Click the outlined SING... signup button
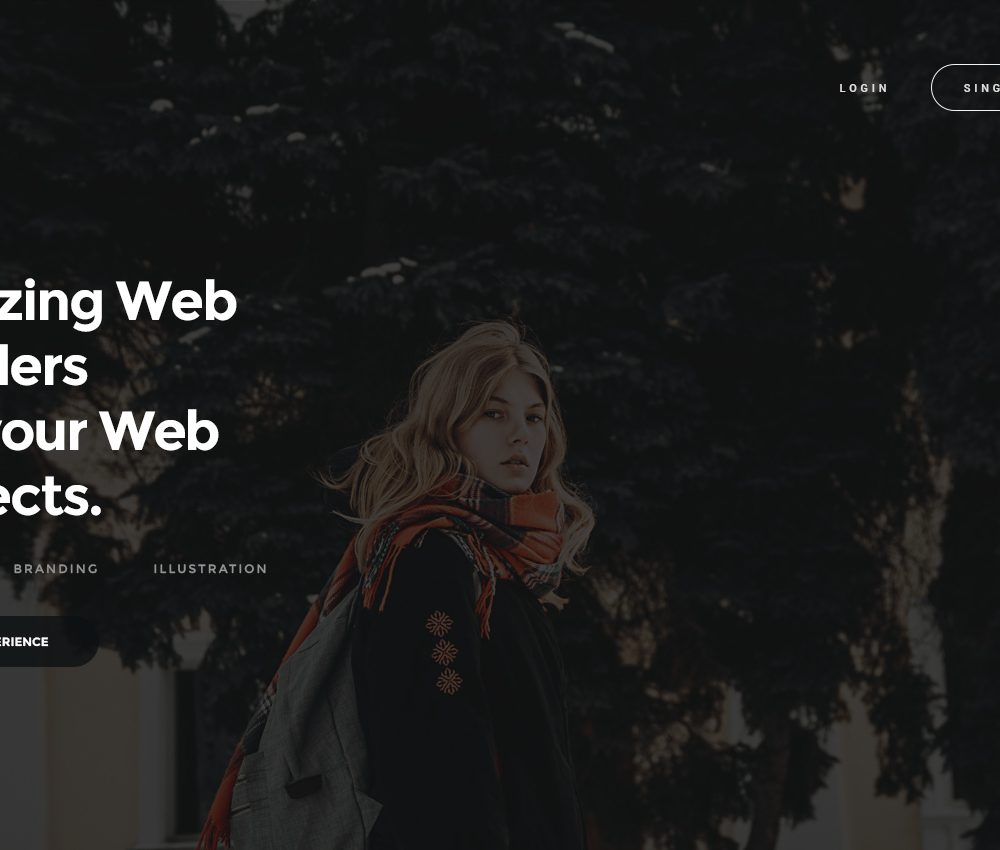This screenshot has width=1000, height=850. (x=966, y=87)
